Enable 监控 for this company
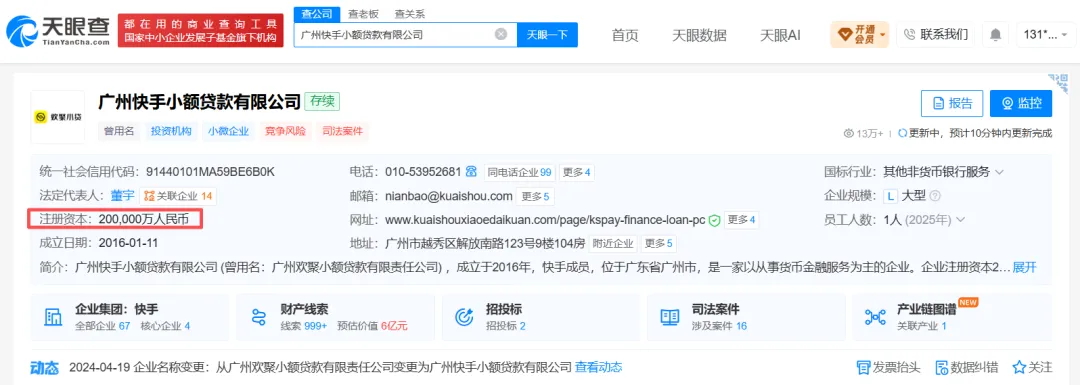The image size is (1080, 385). tap(1021, 103)
